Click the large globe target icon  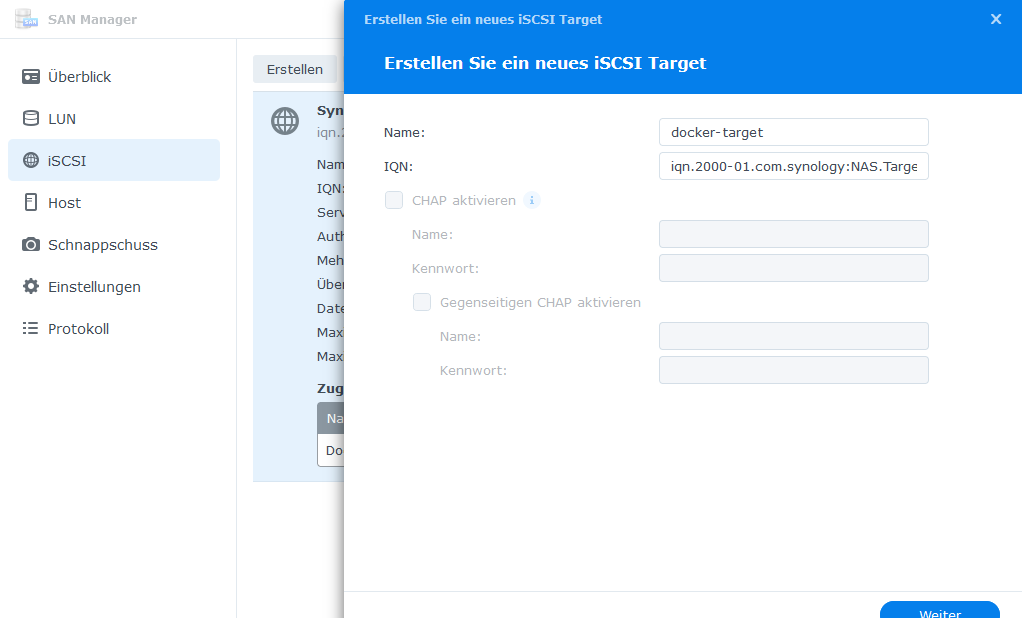click(x=285, y=121)
